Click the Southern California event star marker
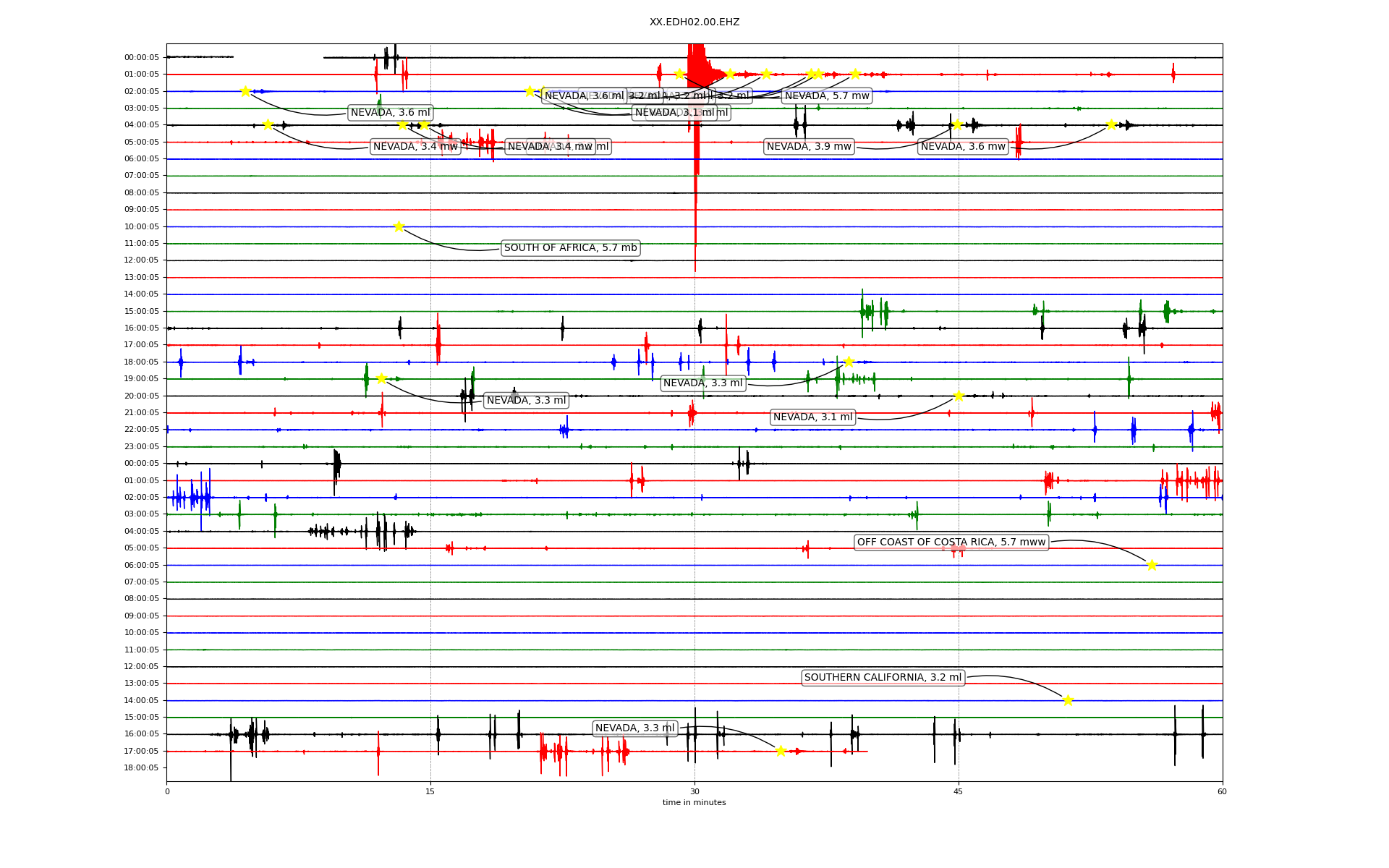 1068,699
